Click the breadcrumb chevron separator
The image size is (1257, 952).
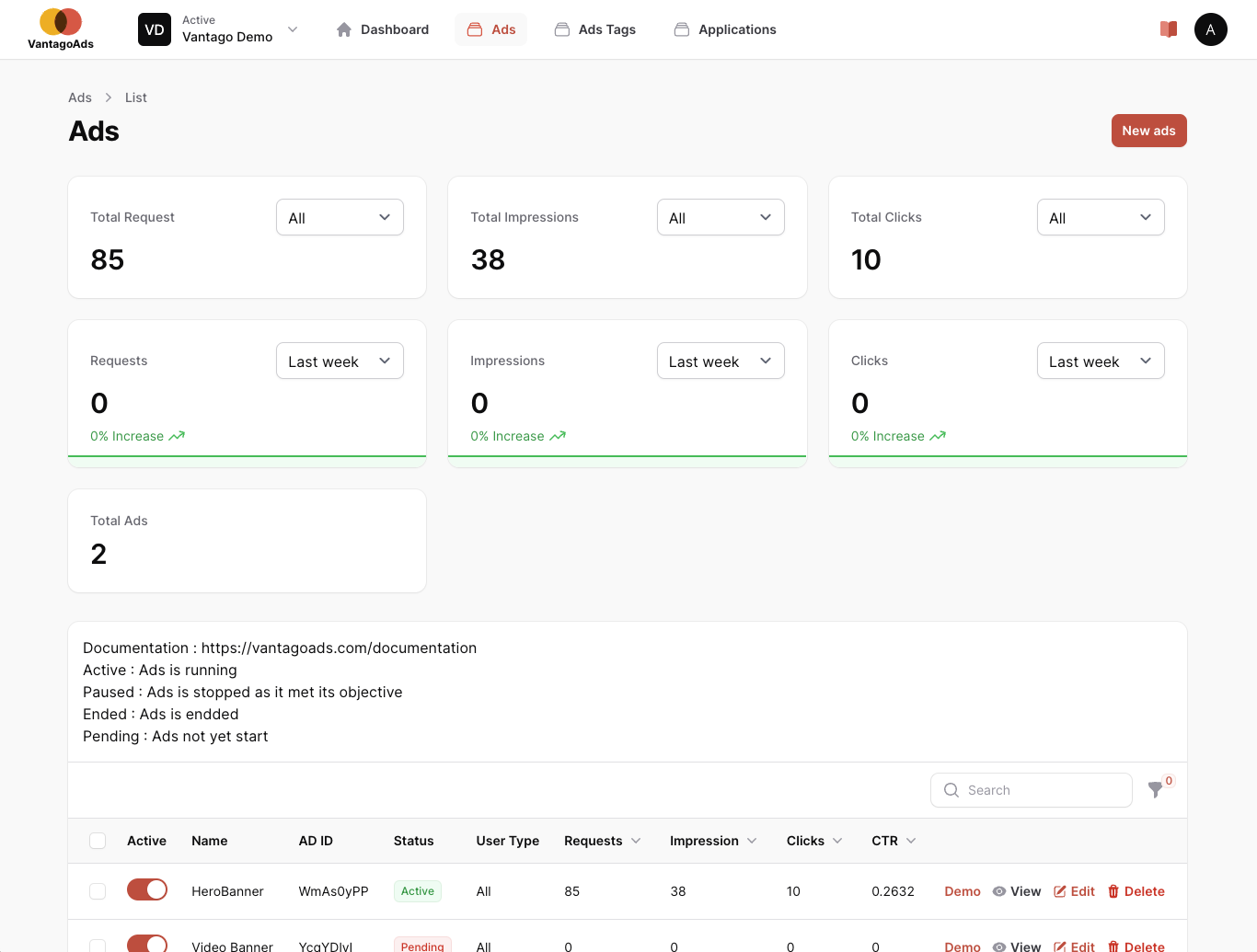point(109,97)
